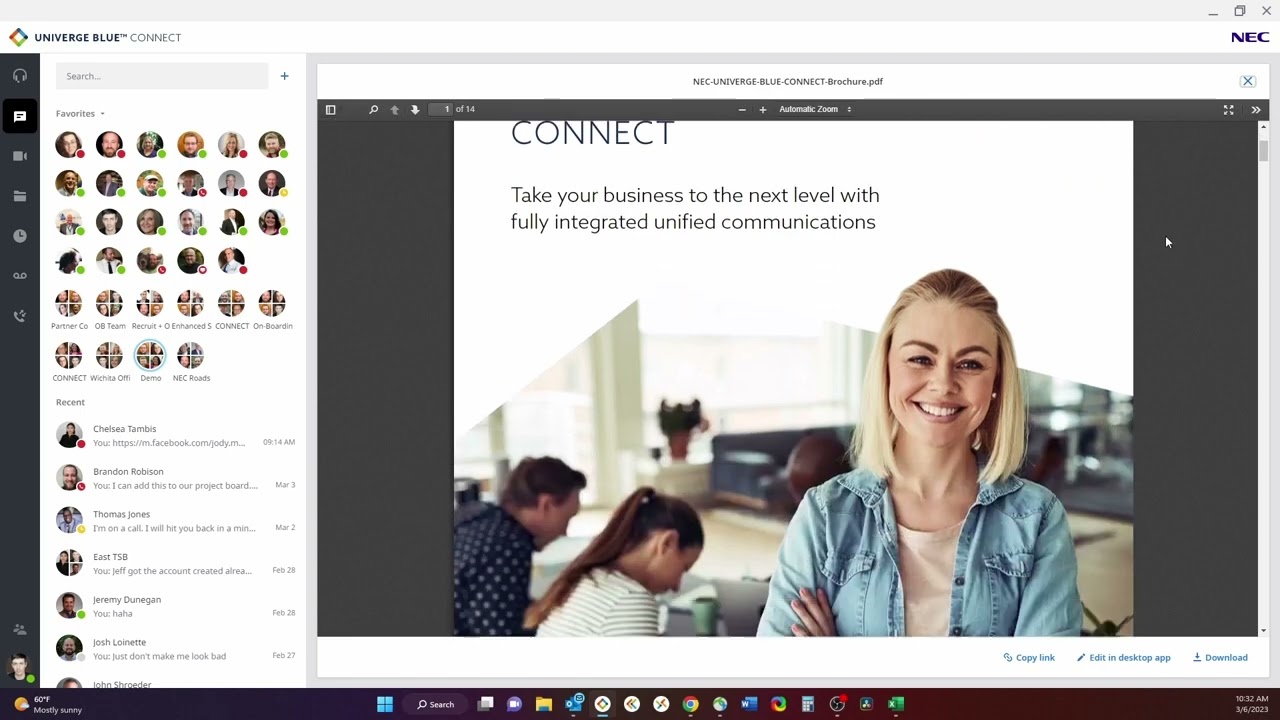This screenshot has width=1280, height=720.
Task: Zoom in the PDF with plus
Action: [763, 110]
